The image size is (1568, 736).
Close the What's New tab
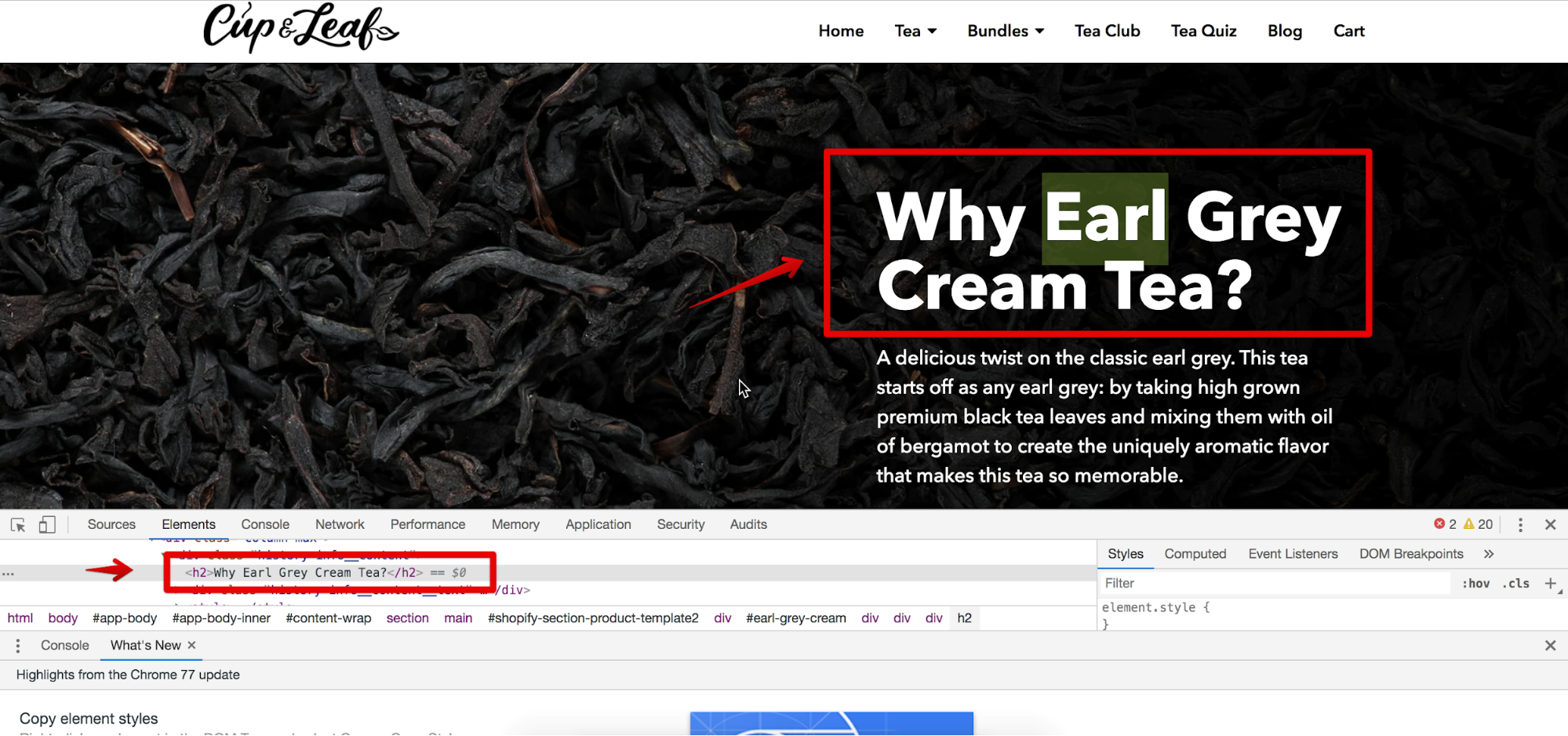[191, 645]
